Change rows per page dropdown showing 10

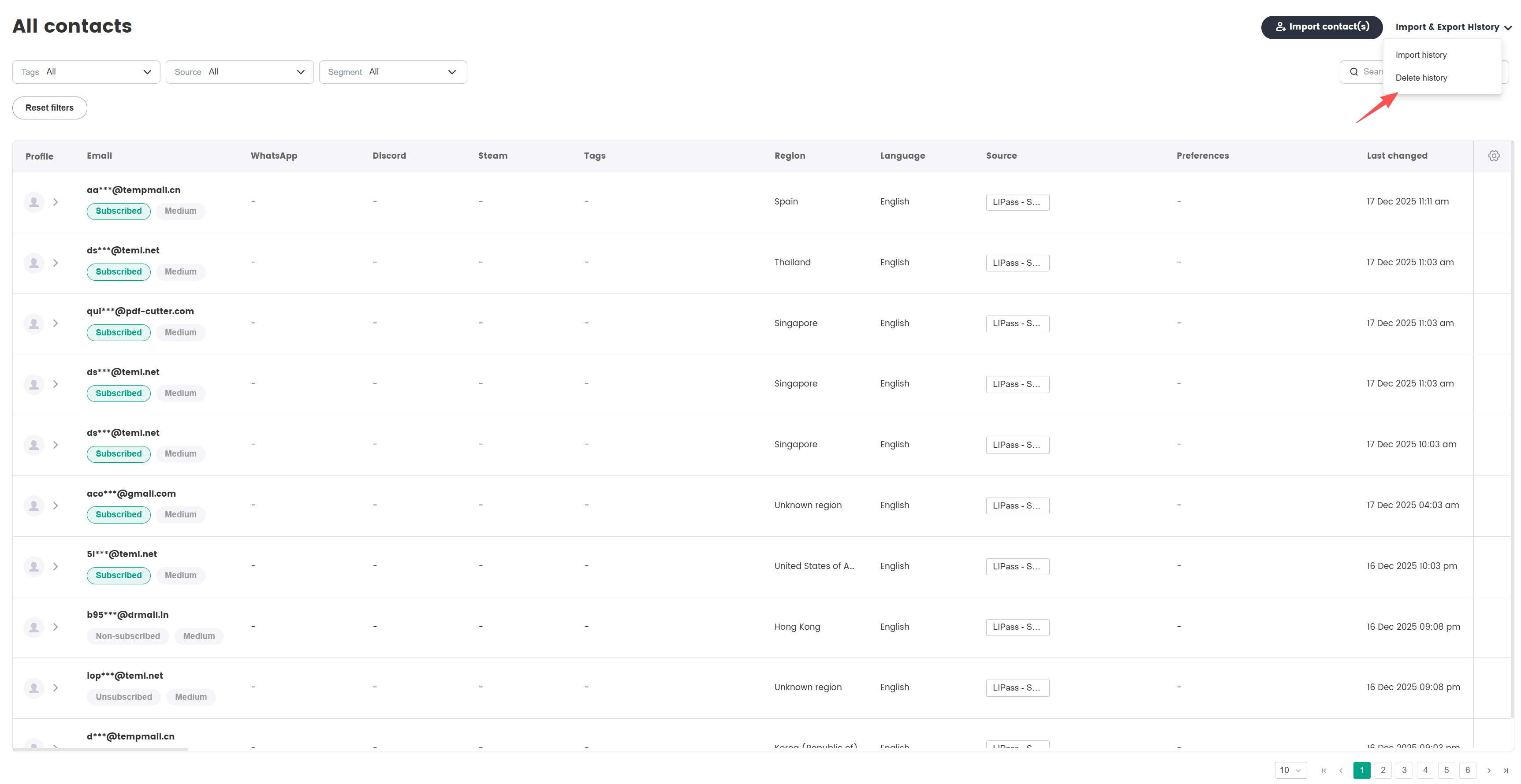pos(1290,770)
